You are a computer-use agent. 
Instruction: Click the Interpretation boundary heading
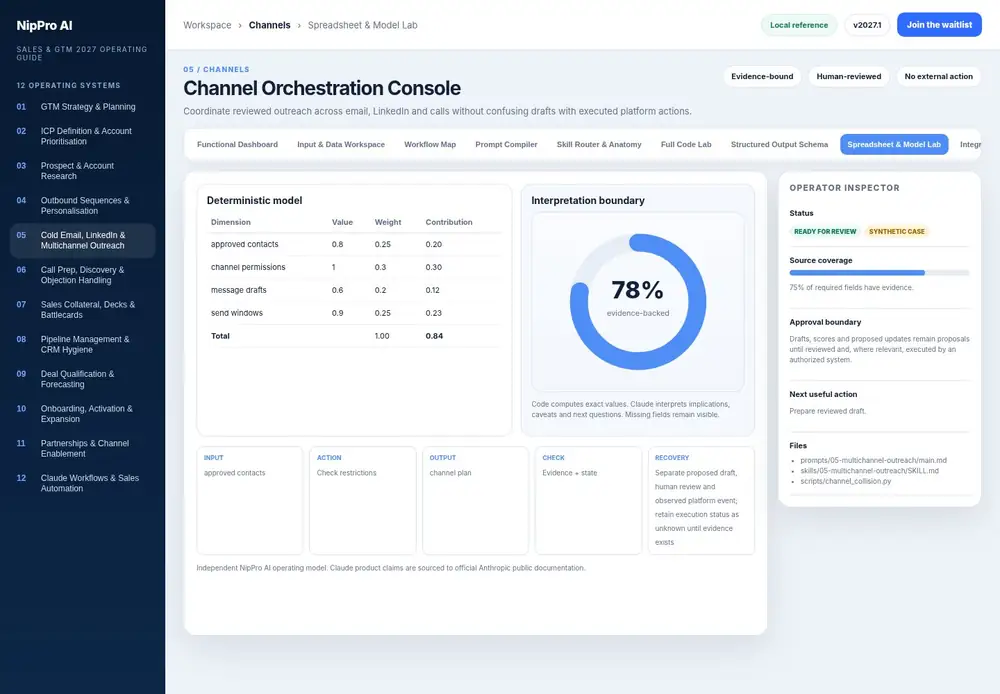[587, 200]
